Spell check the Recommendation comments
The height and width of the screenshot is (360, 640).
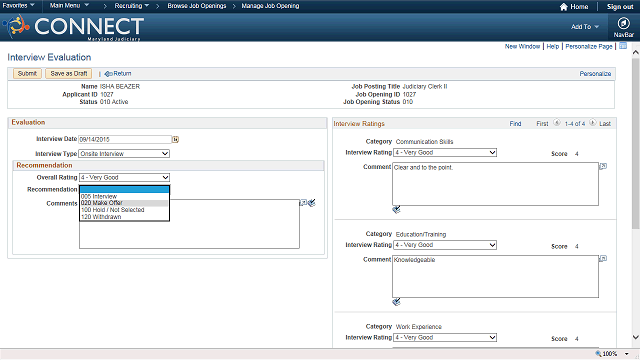point(312,203)
